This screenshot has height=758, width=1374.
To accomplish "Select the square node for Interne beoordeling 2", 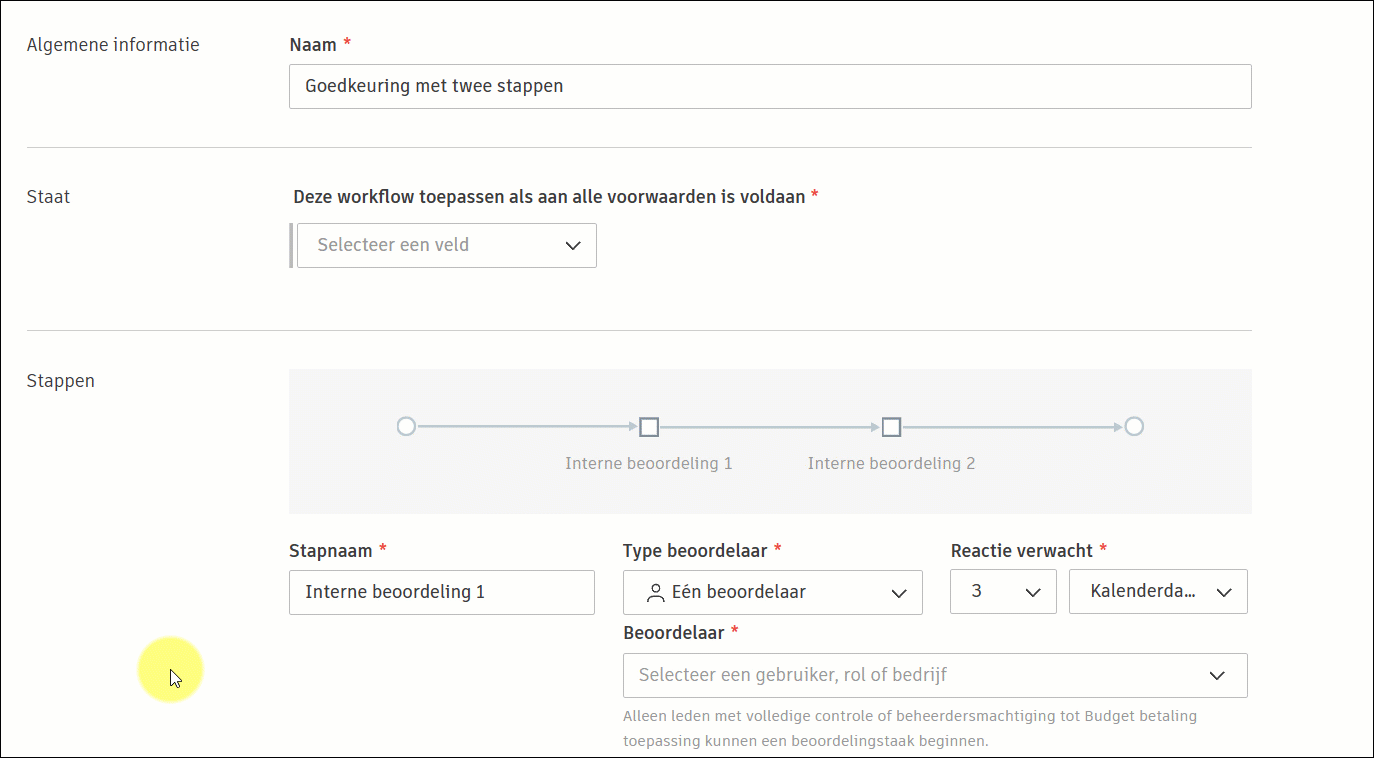I will [892, 427].
